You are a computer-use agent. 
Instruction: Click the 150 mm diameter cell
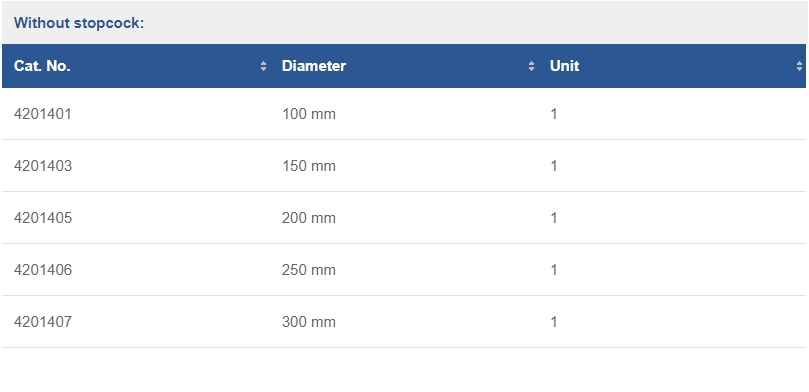click(x=309, y=166)
